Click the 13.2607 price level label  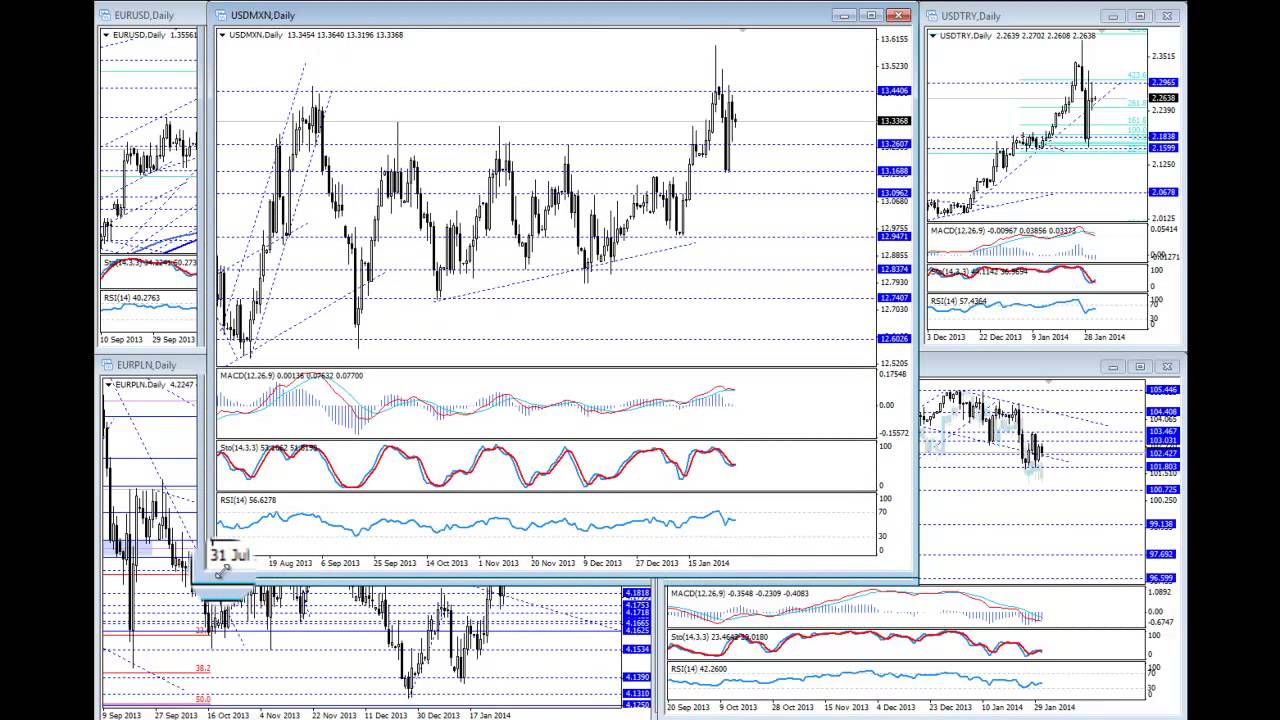point(894,144)
